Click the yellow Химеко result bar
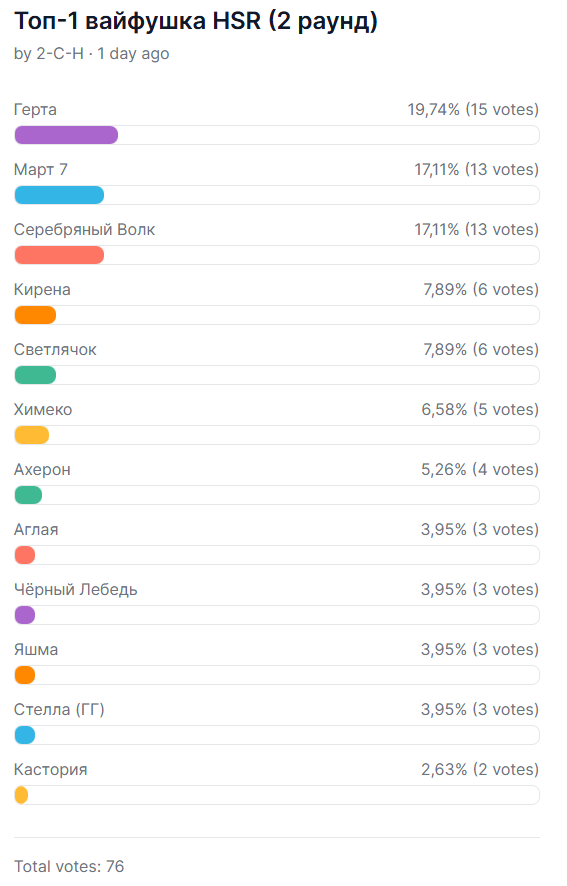The image size is (567, 886). pos(32,435)
